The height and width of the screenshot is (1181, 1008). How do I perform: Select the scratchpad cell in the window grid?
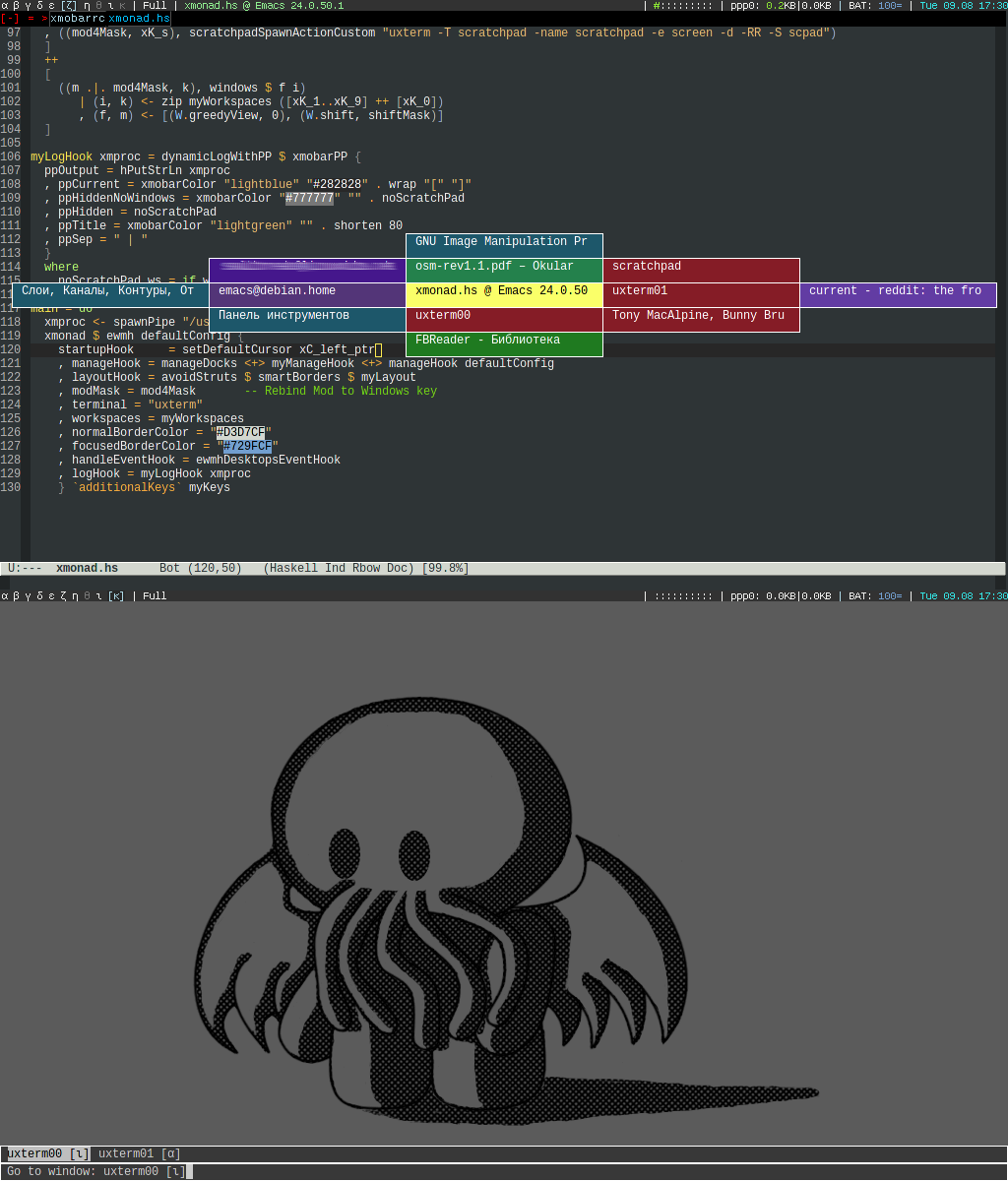[701, 271]
